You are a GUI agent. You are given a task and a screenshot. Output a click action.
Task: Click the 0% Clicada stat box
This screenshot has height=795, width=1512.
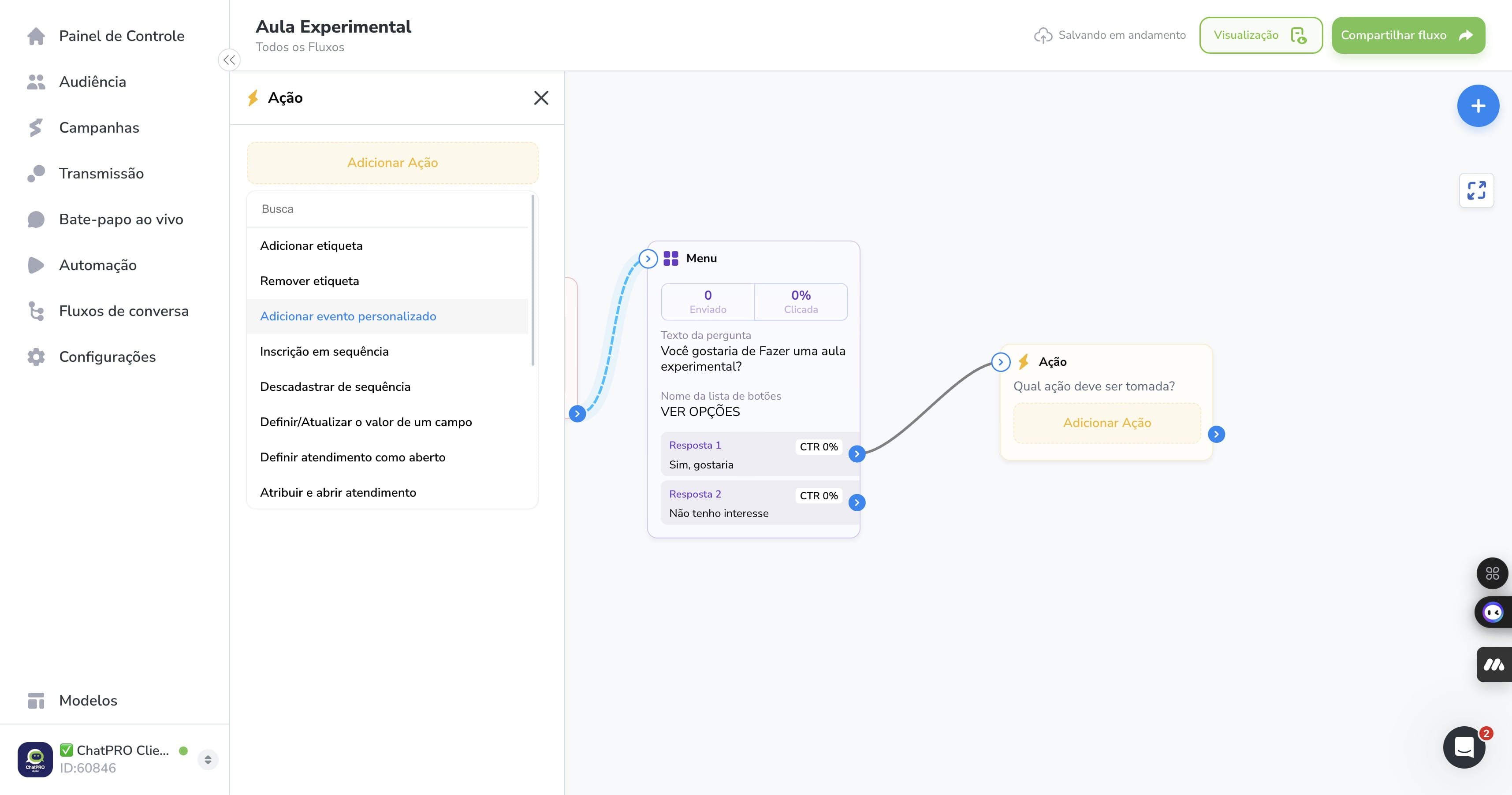coord(801,301)
